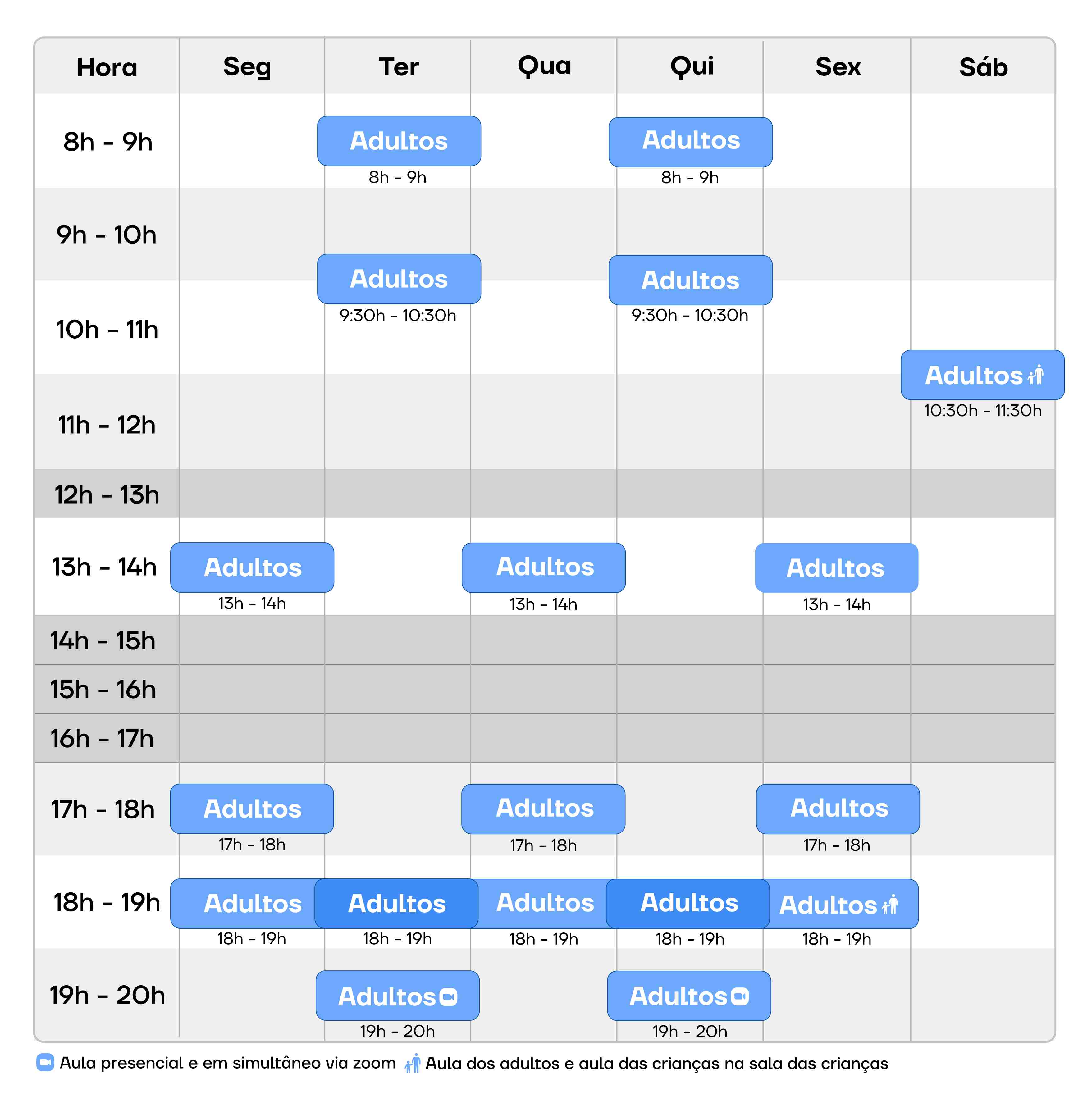Click the 12h - 13h row label
Viewport: 1092px width, 1112px height.
pos(107,494)
